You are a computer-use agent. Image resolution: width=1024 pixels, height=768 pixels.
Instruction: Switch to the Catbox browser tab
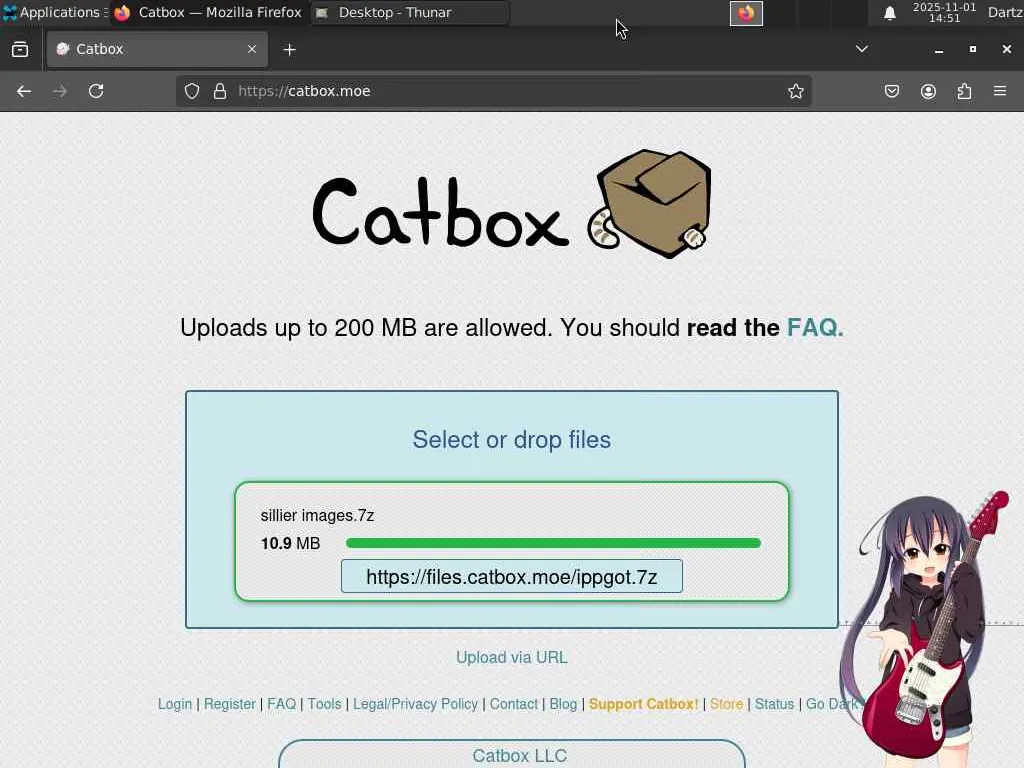click(157, 49)
